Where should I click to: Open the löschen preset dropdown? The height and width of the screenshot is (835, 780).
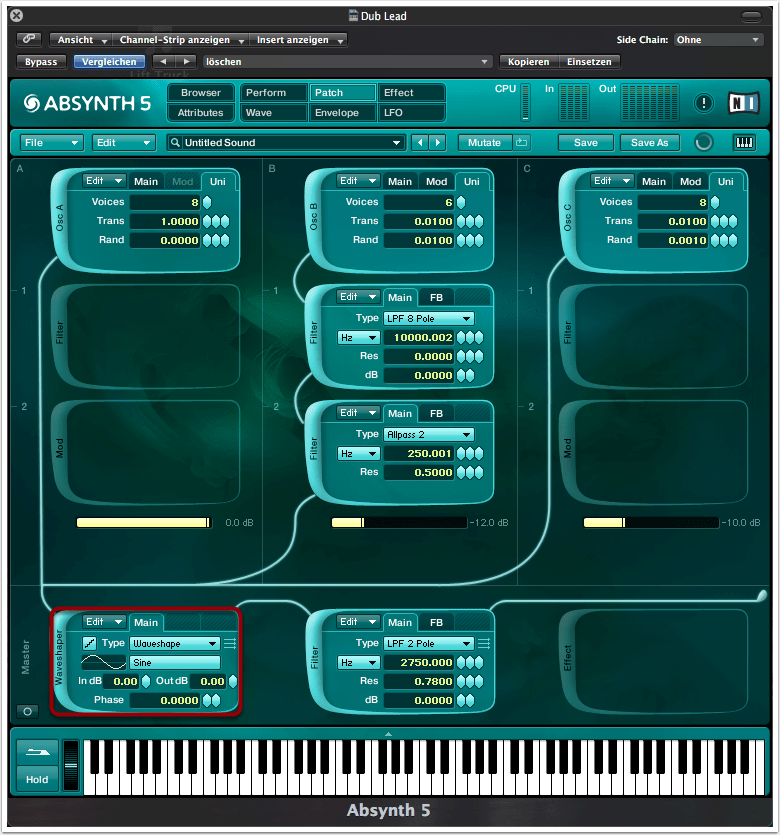click(x=346, y=62)
